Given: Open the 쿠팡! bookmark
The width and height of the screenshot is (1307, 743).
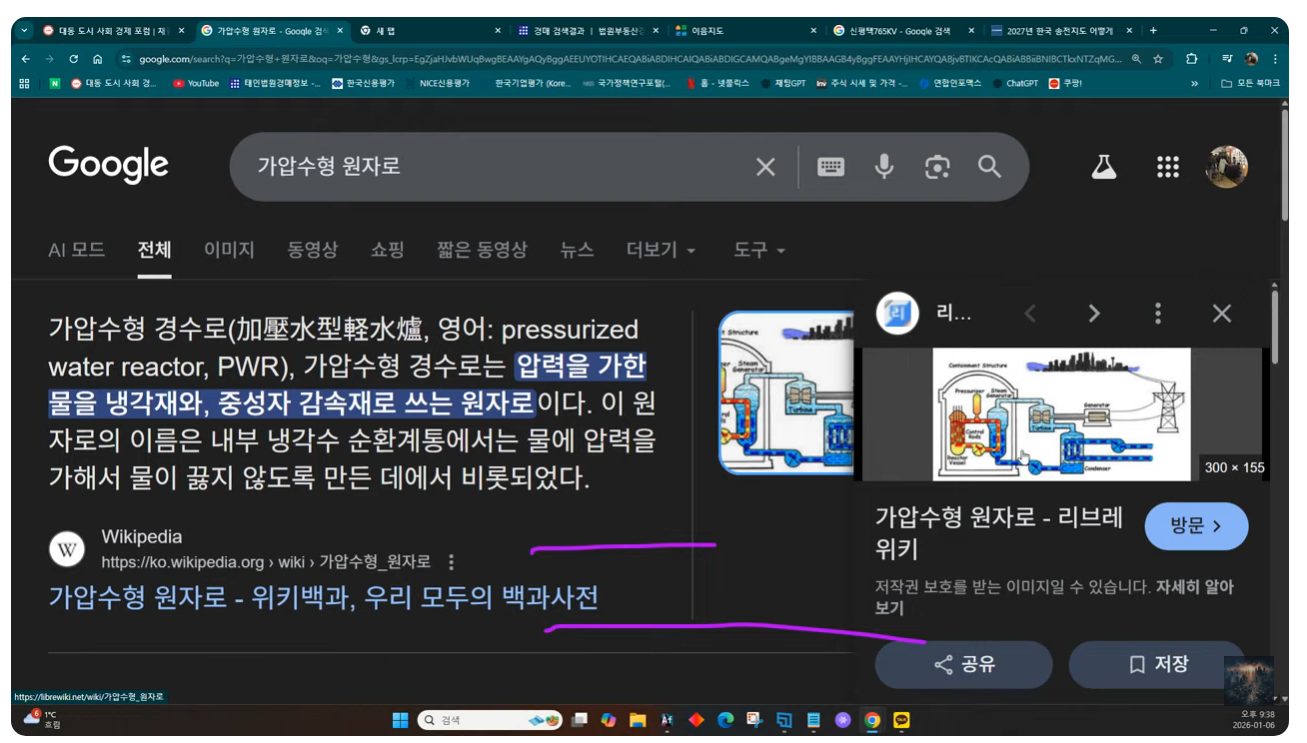Looking at the screenshot, I should click(1066, 84).
